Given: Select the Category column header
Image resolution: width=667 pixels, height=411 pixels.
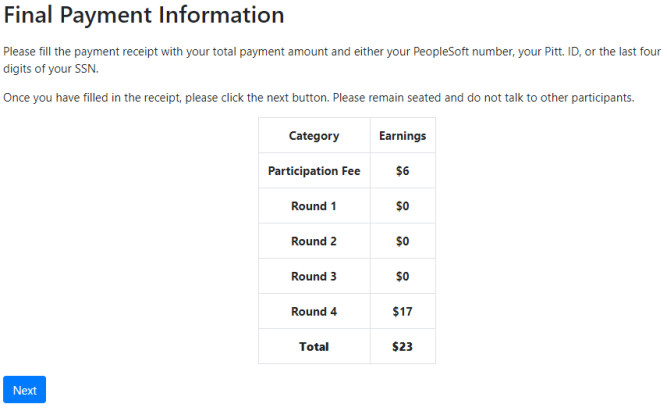Looking at the screenshot, I should coord(314,136).
